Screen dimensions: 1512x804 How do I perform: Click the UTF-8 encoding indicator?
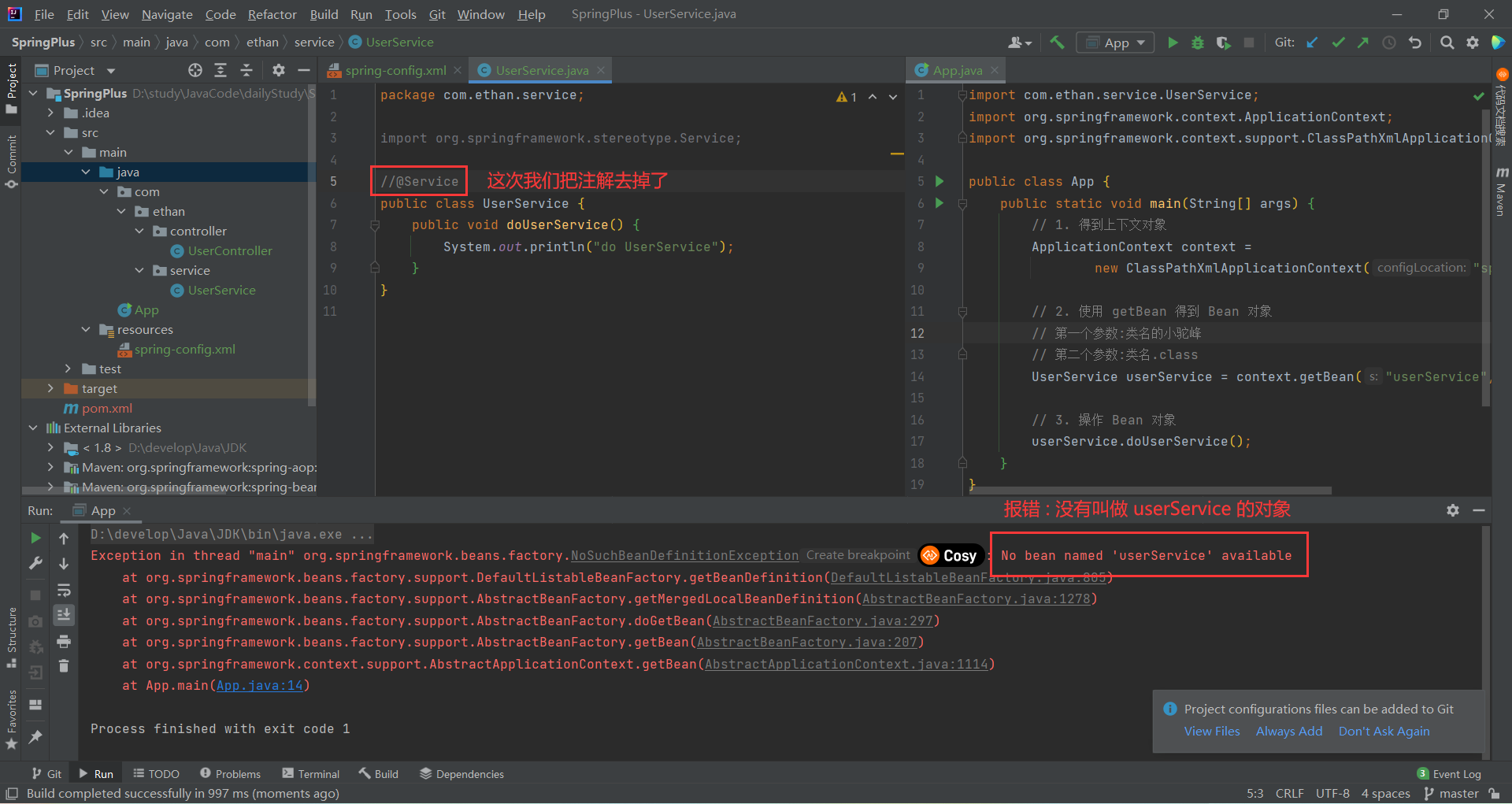click(1332, 794)
